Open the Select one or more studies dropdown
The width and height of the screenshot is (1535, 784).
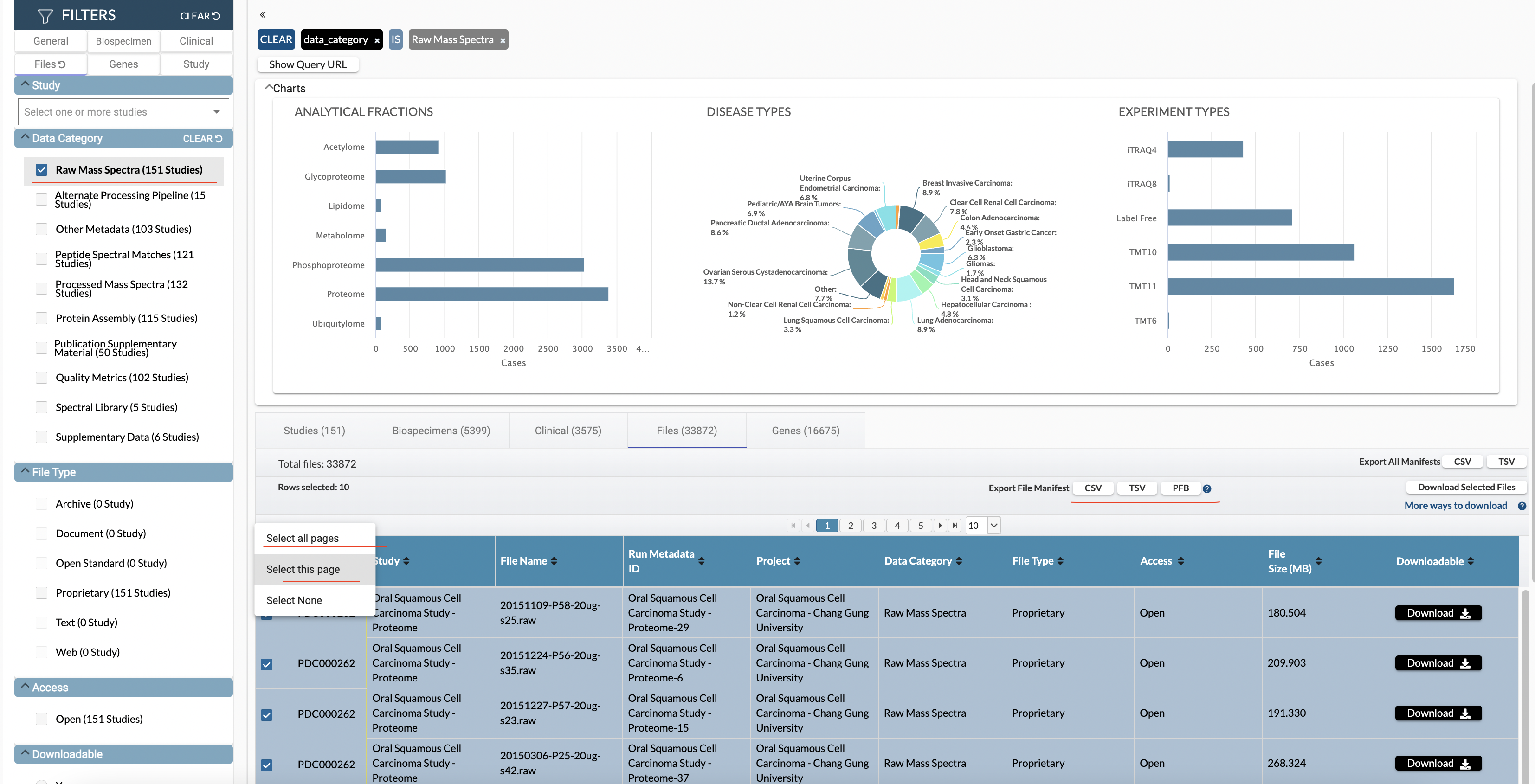(x=123, y=112)
